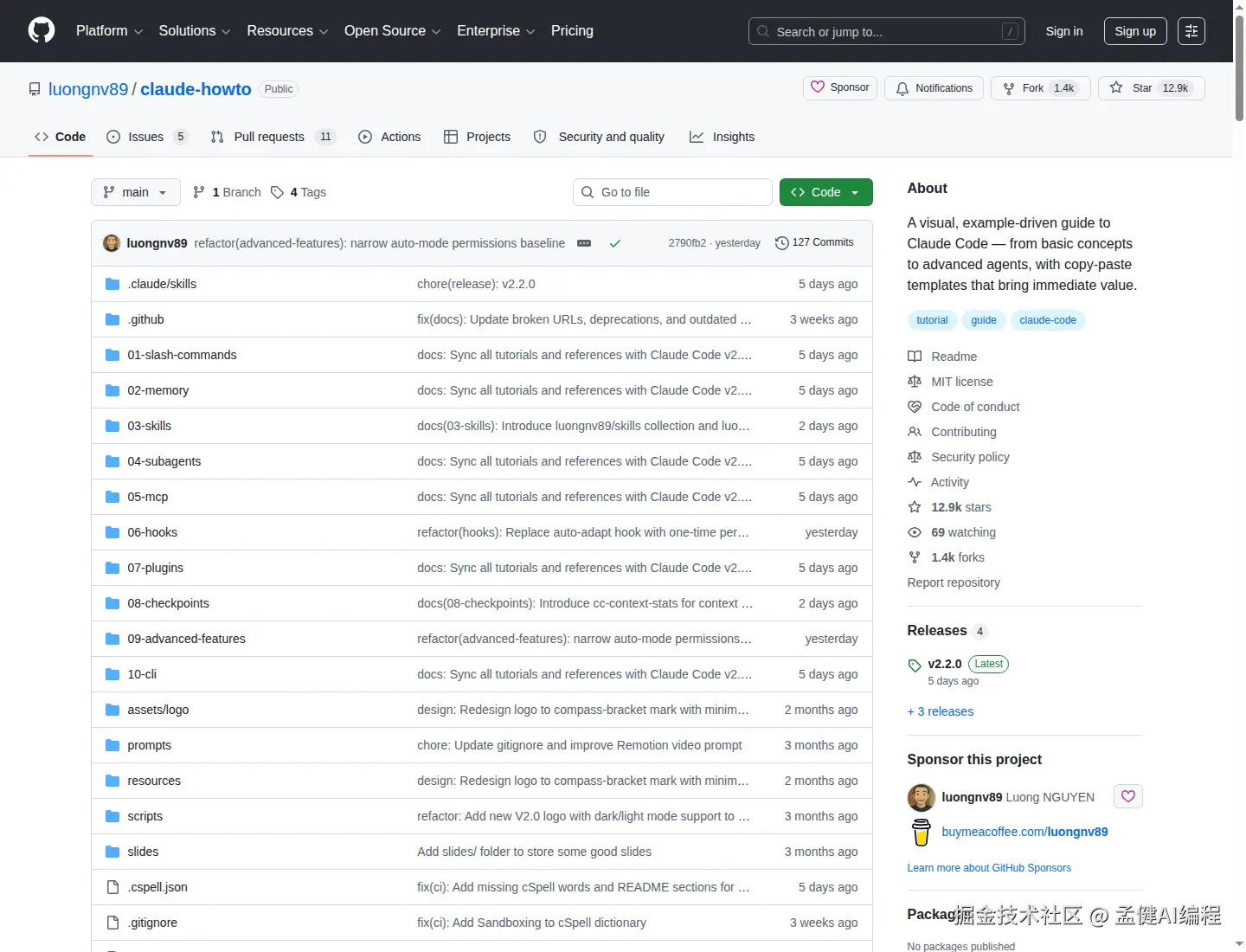Star the claude-howto repository
Image resolution: width=1246 pixels, height=952 pixels.
point(1151,87)
